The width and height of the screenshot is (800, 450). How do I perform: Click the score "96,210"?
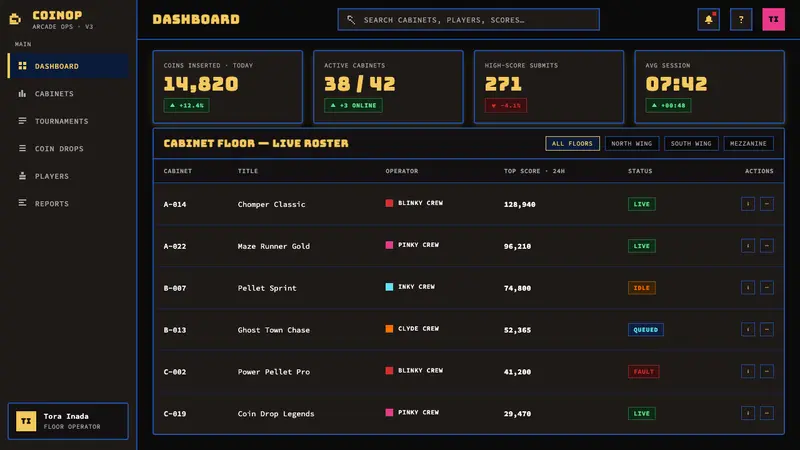tap(517, 246)
